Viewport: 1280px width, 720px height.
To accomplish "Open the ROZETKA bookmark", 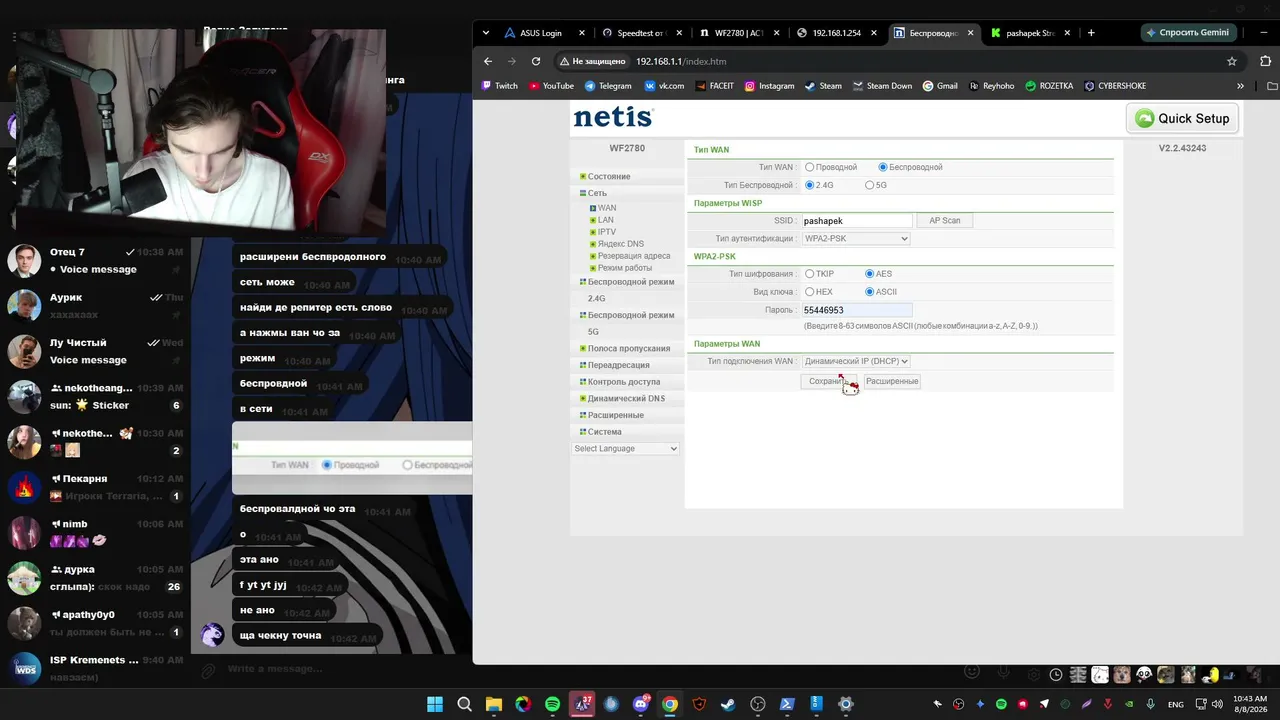I will coord(1048,86).
